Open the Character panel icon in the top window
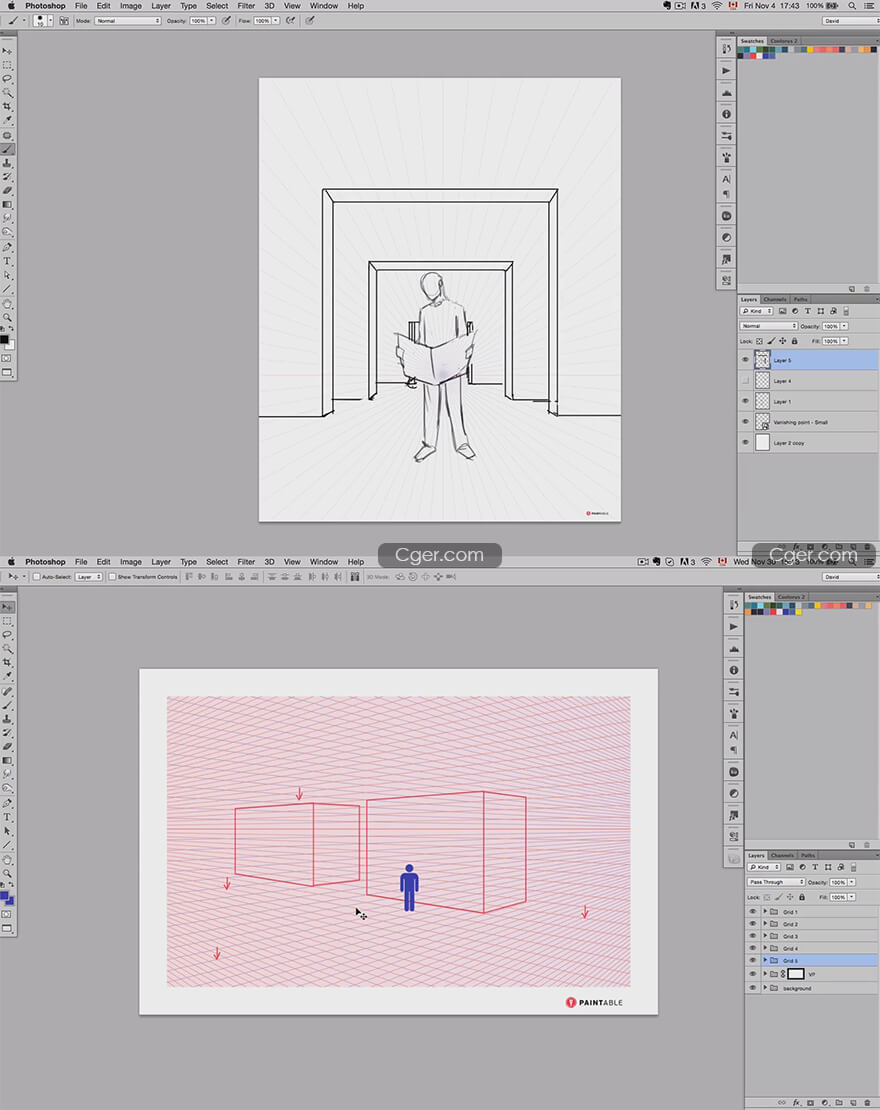The height and width of the screenshot is (1110, 880). pyautogui.click(x=726, y=179)
